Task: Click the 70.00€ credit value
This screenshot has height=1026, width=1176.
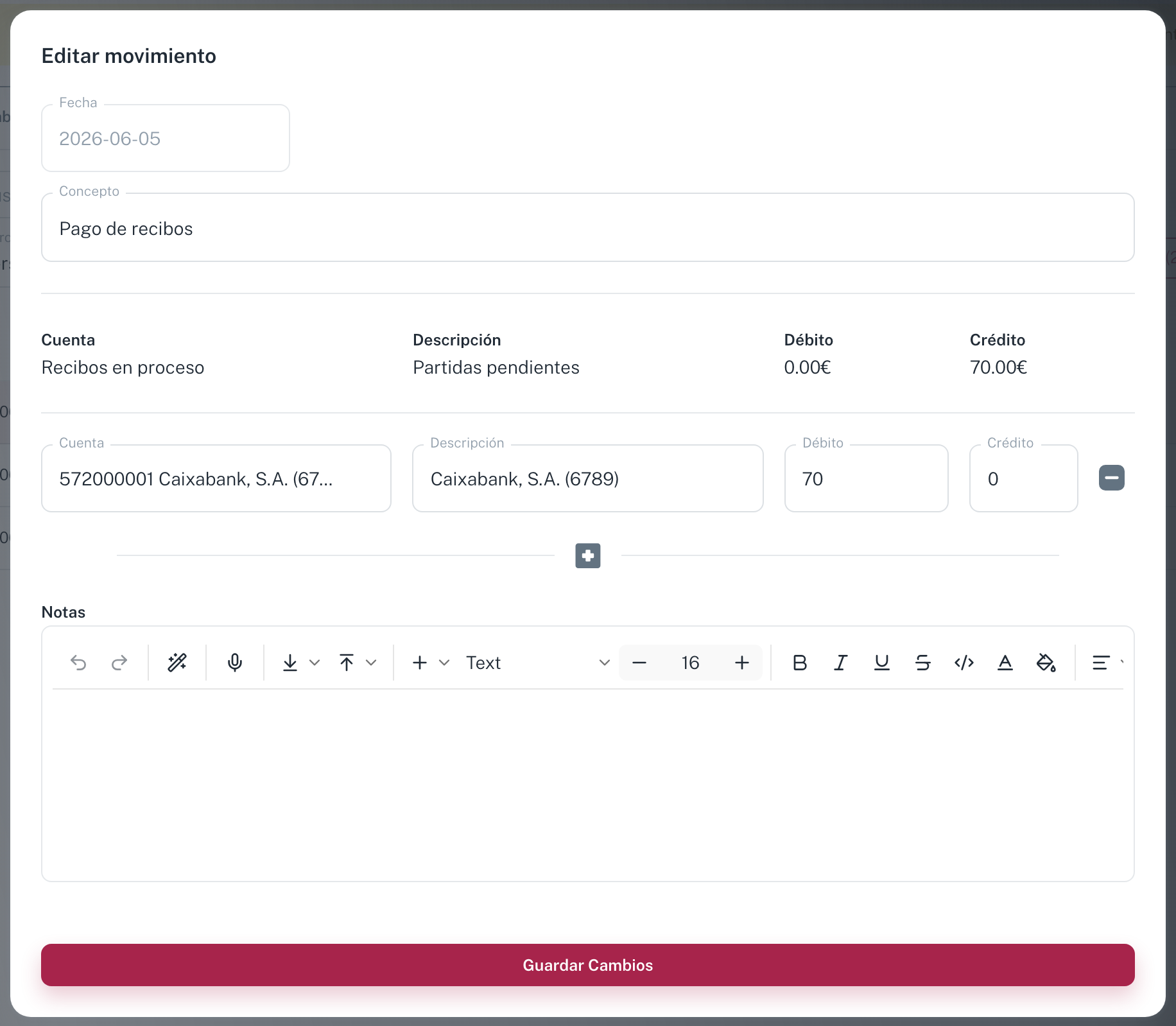Action: 998,367
